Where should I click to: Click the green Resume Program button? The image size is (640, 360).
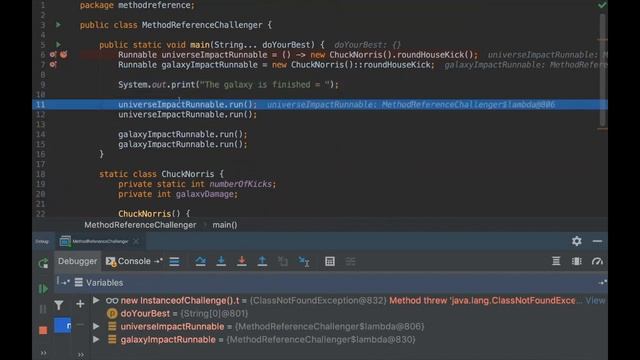point(43,289)
